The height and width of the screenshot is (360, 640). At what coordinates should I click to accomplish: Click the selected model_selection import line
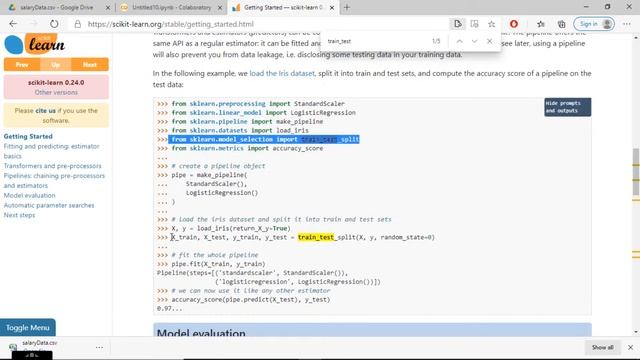pyautogui.click(x=264, y=140)
